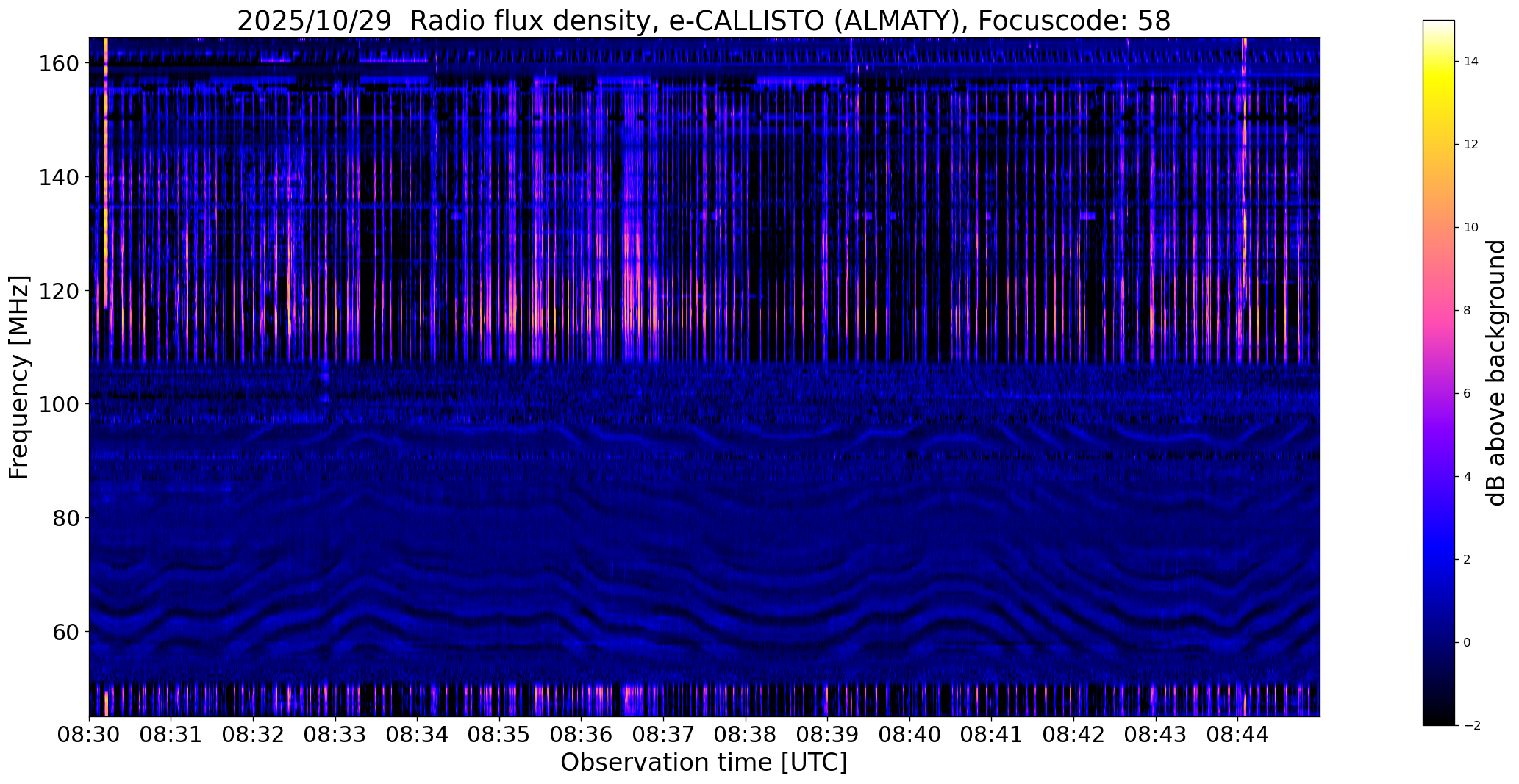The width and height of the screenshot is (1519, 784).
Task: Click the 08:33 time tick label
Action: tap(335, 736)
